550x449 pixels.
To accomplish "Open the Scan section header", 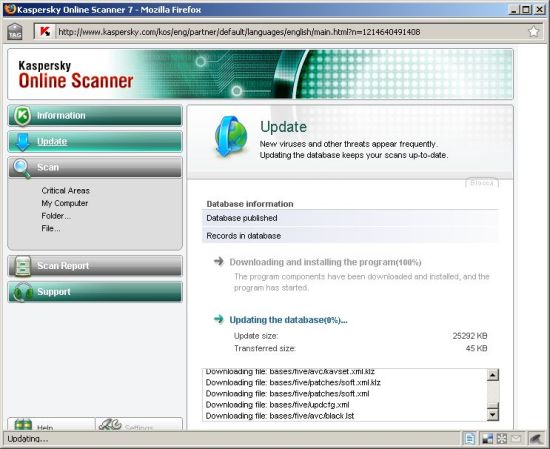I will [x=95, y=167].
